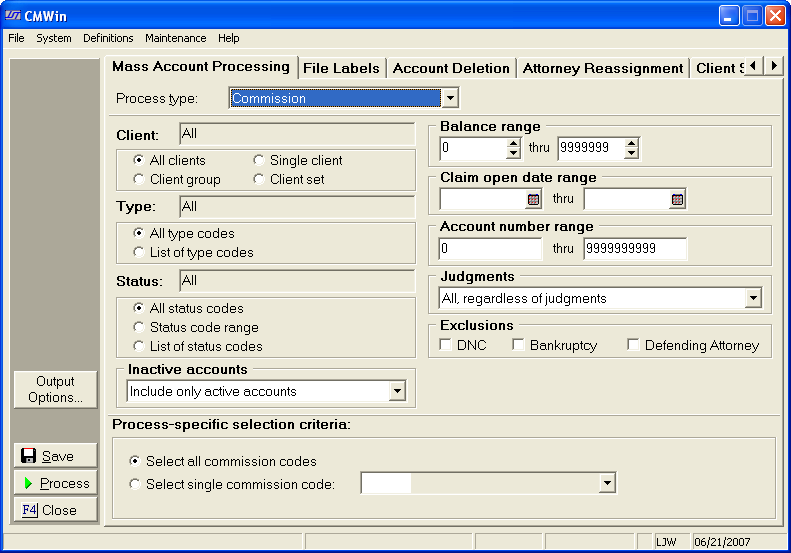Open the Maintenance menu
This screenshot has height=553, width=791.
pos(175,38)
